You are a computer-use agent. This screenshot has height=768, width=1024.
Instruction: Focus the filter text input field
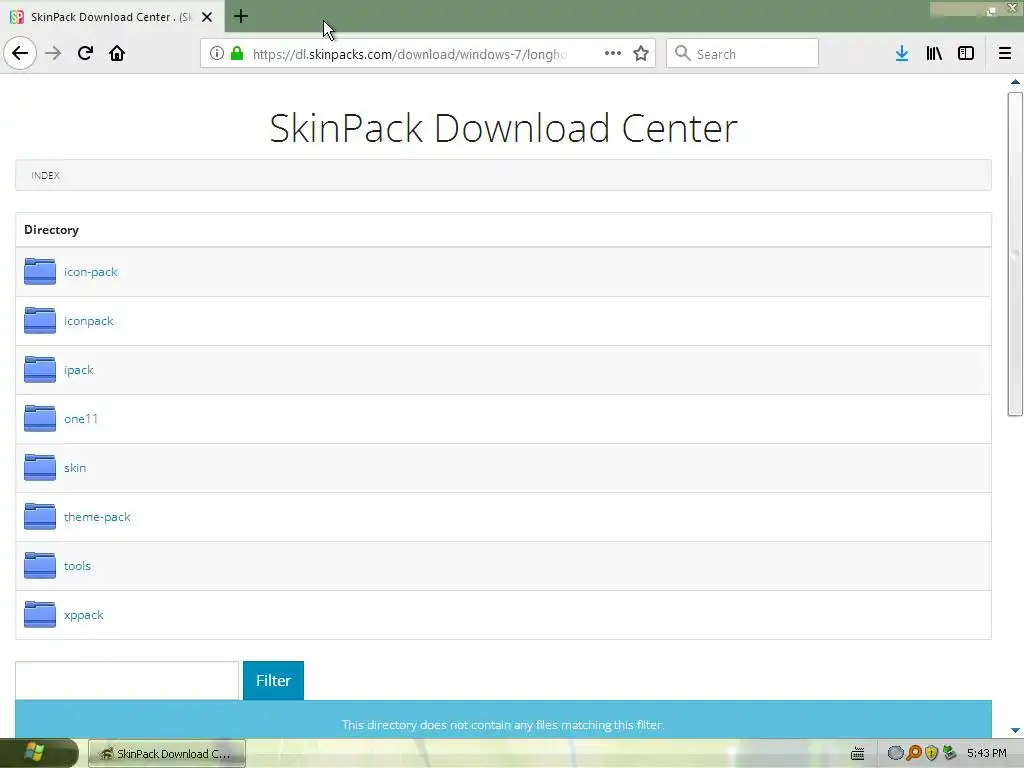(x=127, y=680)
